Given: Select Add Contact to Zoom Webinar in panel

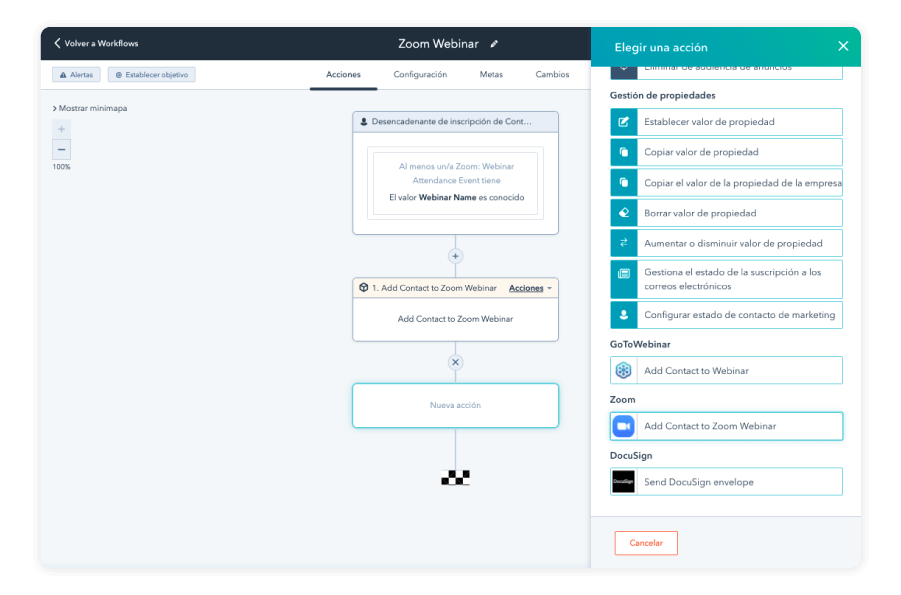Looking at the screenshot, I should (726, 426).
